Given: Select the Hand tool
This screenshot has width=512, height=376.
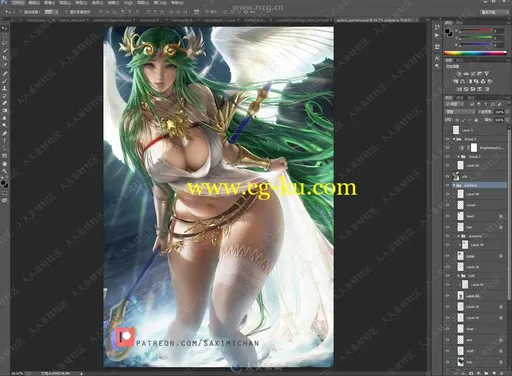Looking at the screenshot, I should coord(5,164).
